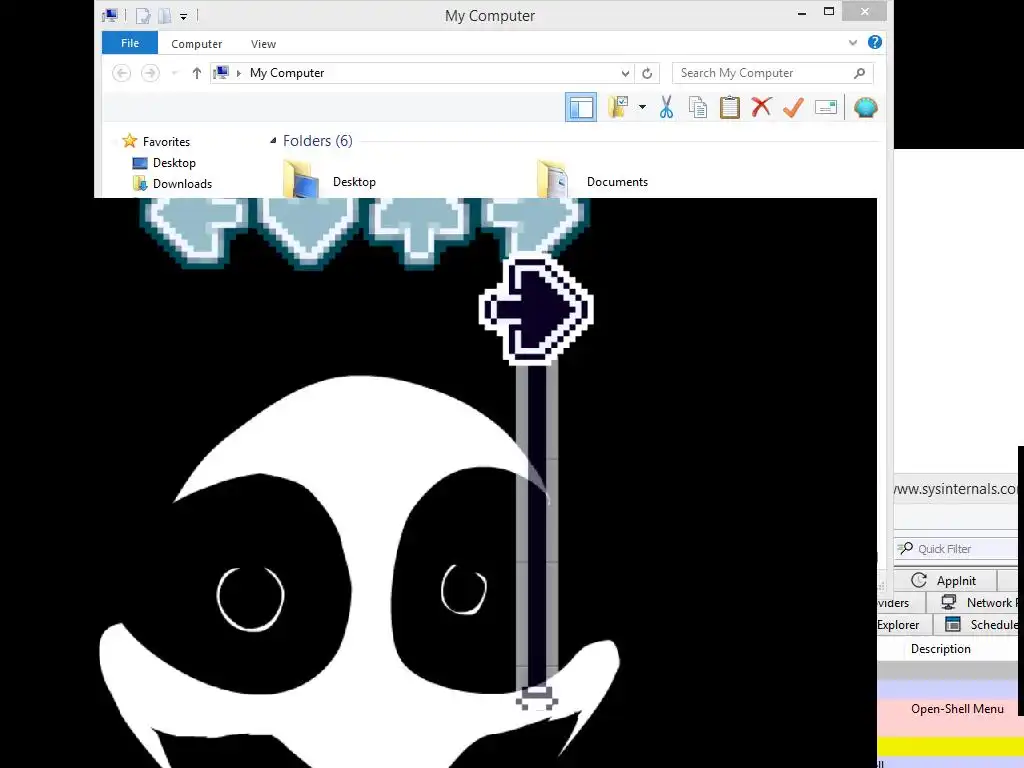Click the search magnifier icon
1024x768 pixels.
coord(859,73)
